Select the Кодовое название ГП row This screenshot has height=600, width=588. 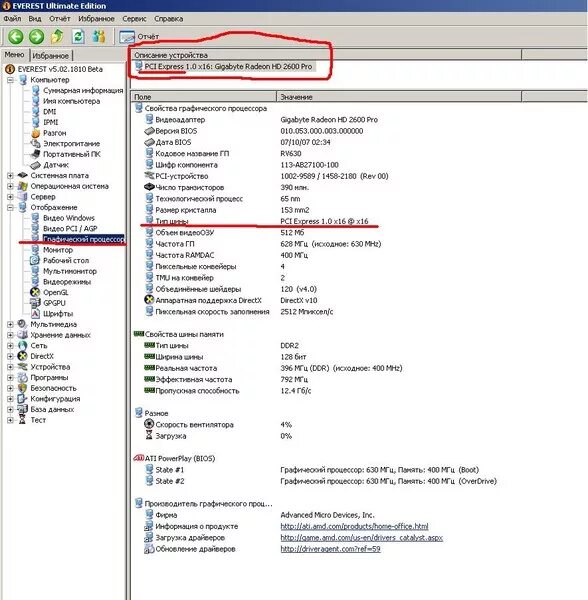click(223, 154)
